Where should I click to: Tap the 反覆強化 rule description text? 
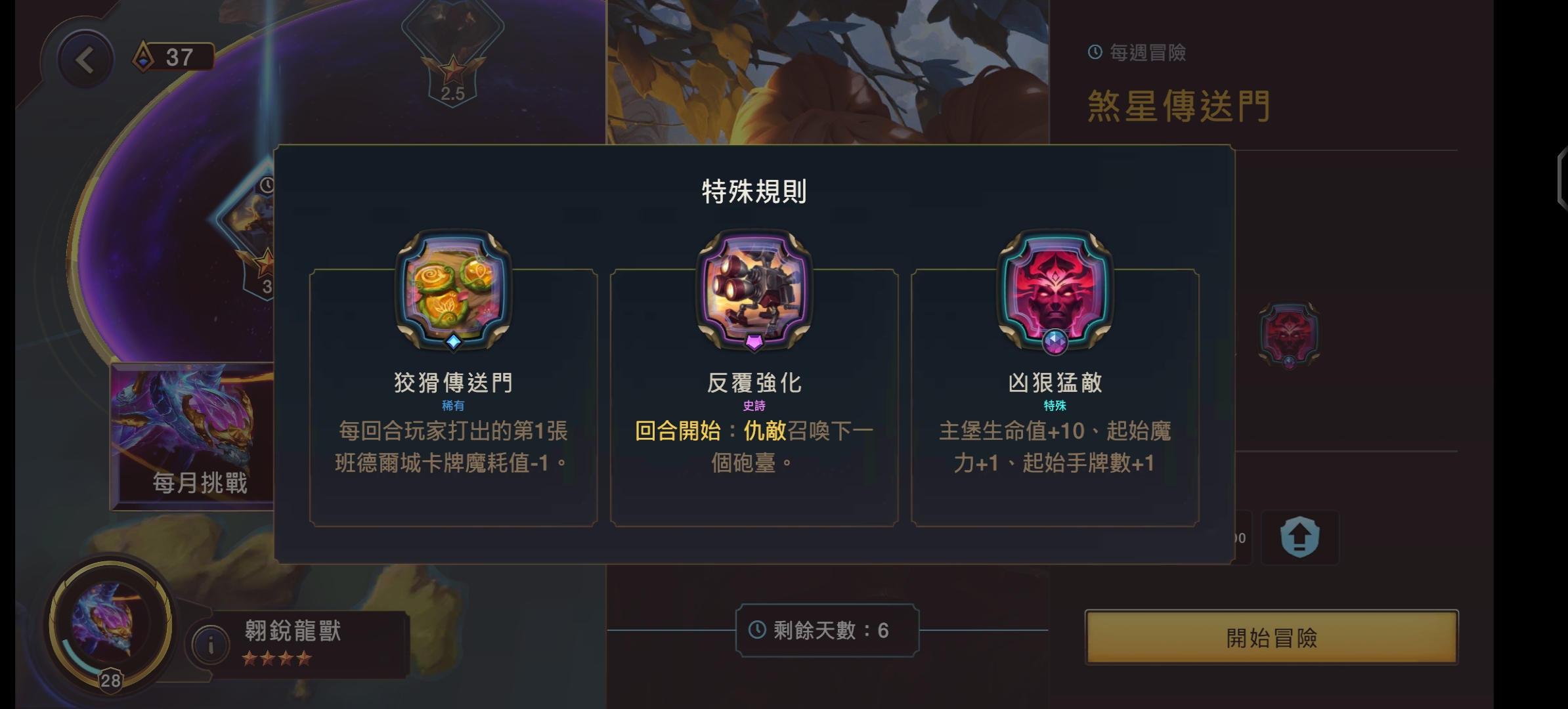click(x=754, y=446)
